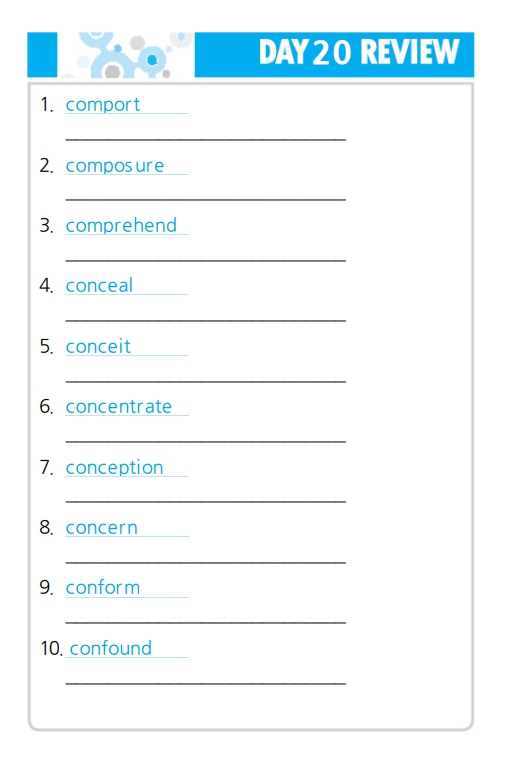529x758 pixels.
Task: Click the DAY 20 REVIEW header title
Action: coord(358,52)
